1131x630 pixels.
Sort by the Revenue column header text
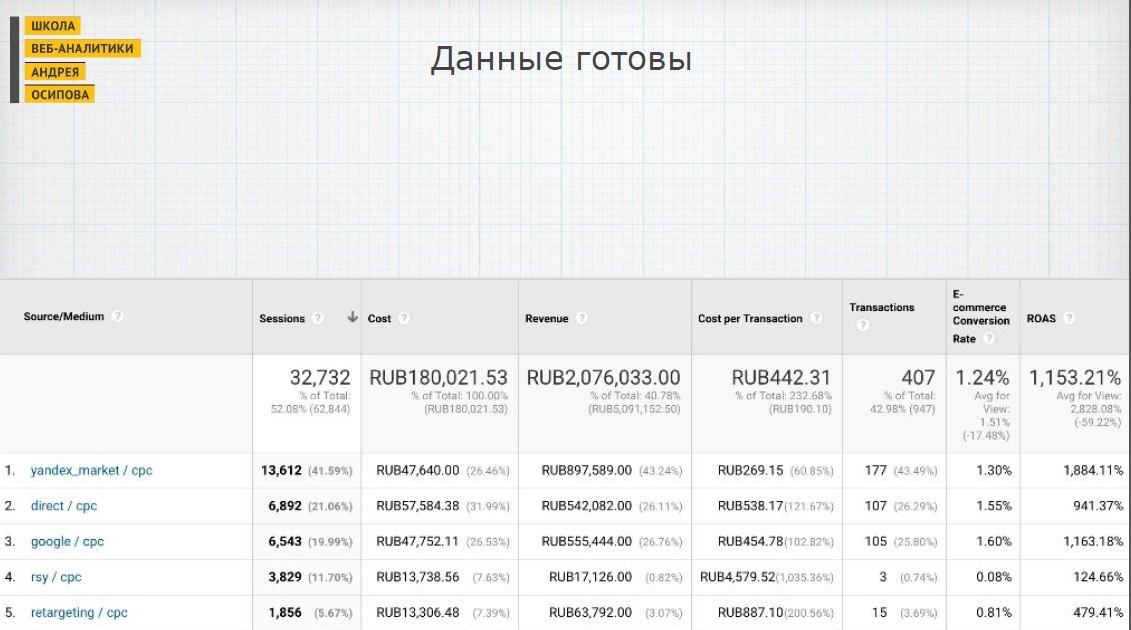(x=546, y=319)
